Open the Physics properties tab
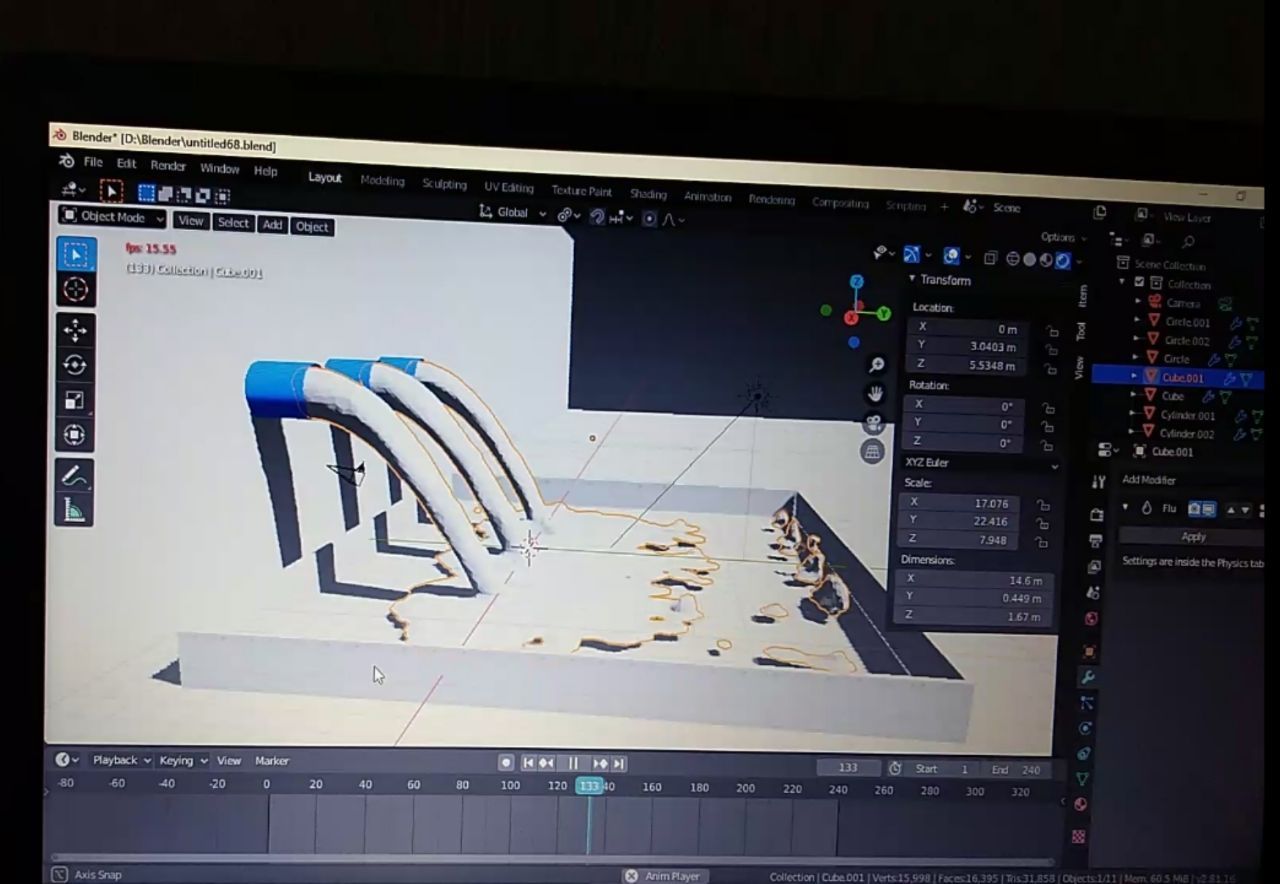The image size is (1280, 884). [1085, 728]
